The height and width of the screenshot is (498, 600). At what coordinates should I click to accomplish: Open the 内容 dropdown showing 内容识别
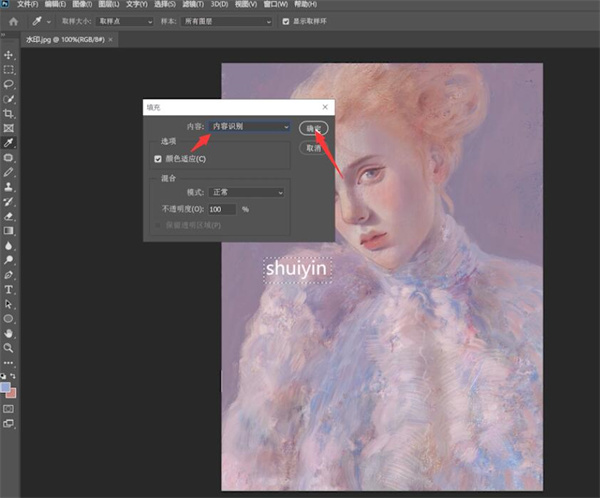click(249, 126)
